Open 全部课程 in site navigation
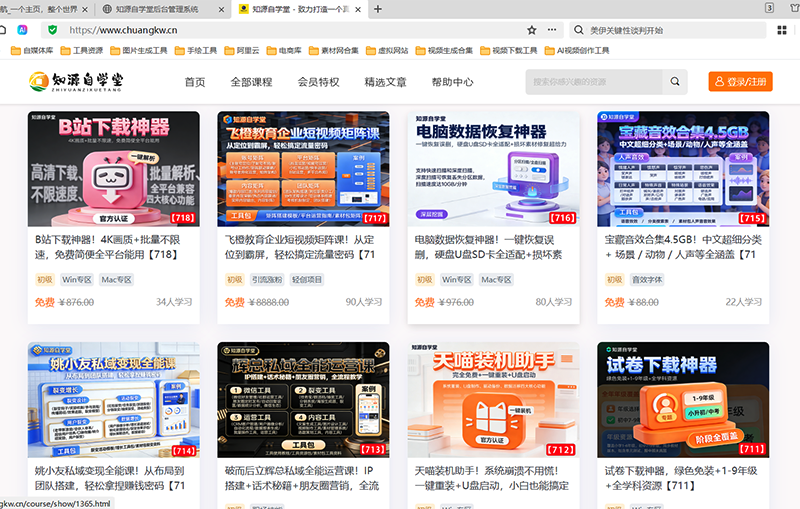The image size is (800, 509). click(252, 82)
